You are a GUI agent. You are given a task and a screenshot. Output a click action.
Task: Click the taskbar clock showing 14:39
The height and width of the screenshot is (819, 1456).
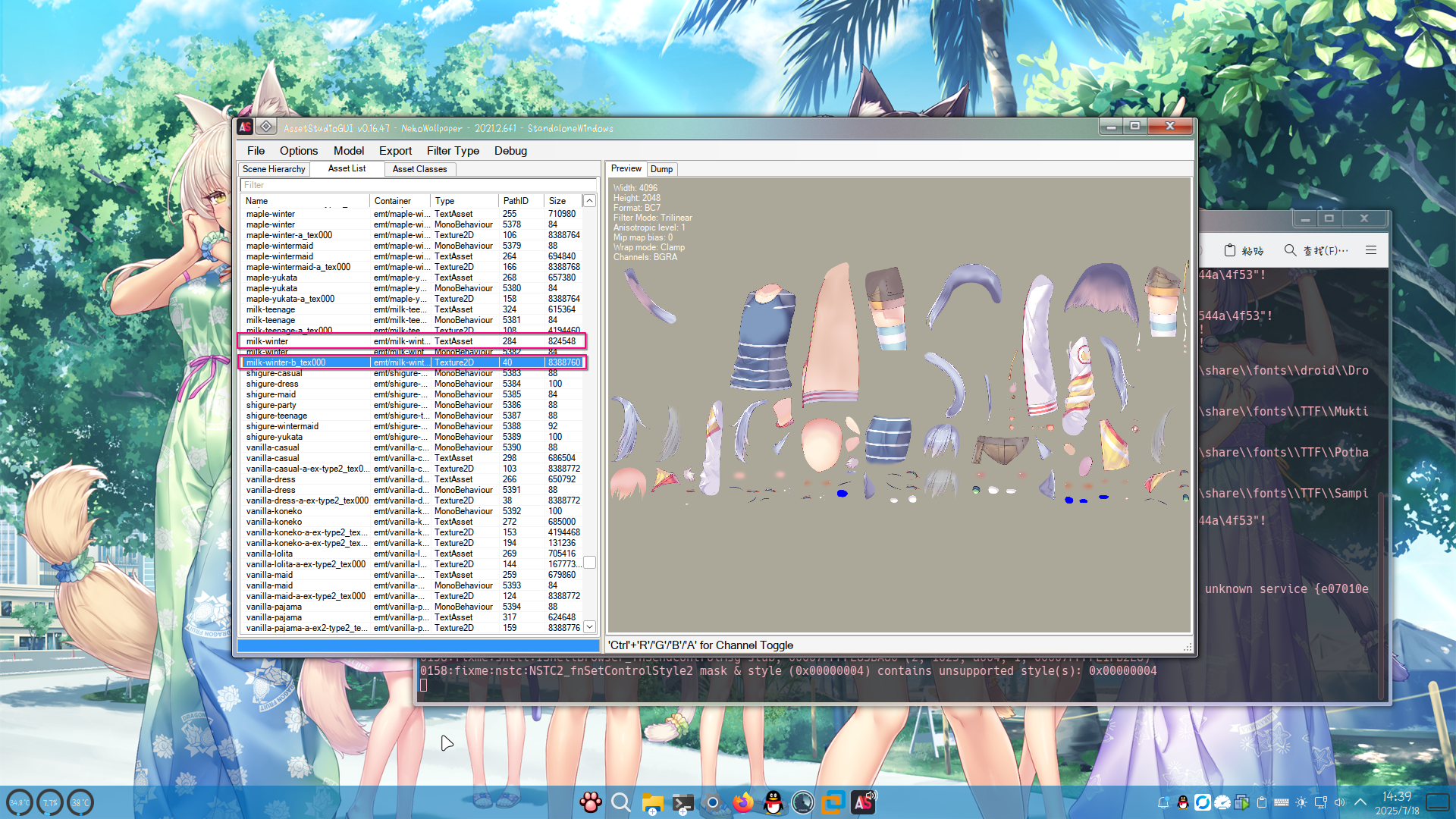[1397, 802]
